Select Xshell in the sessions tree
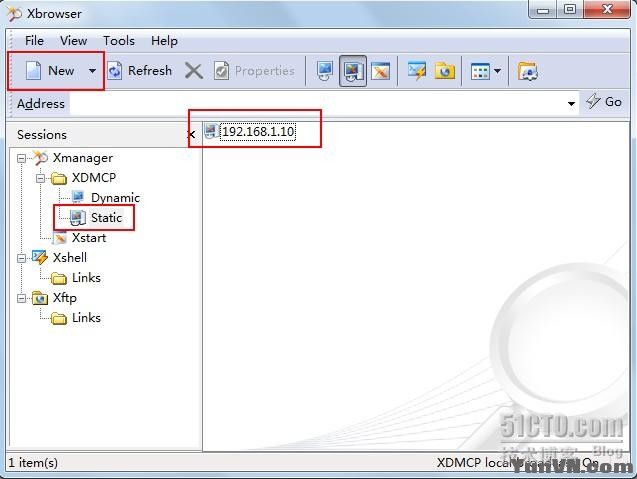This screenshot has width=637, height=479. pyautogui.click(x=70, y=258)
